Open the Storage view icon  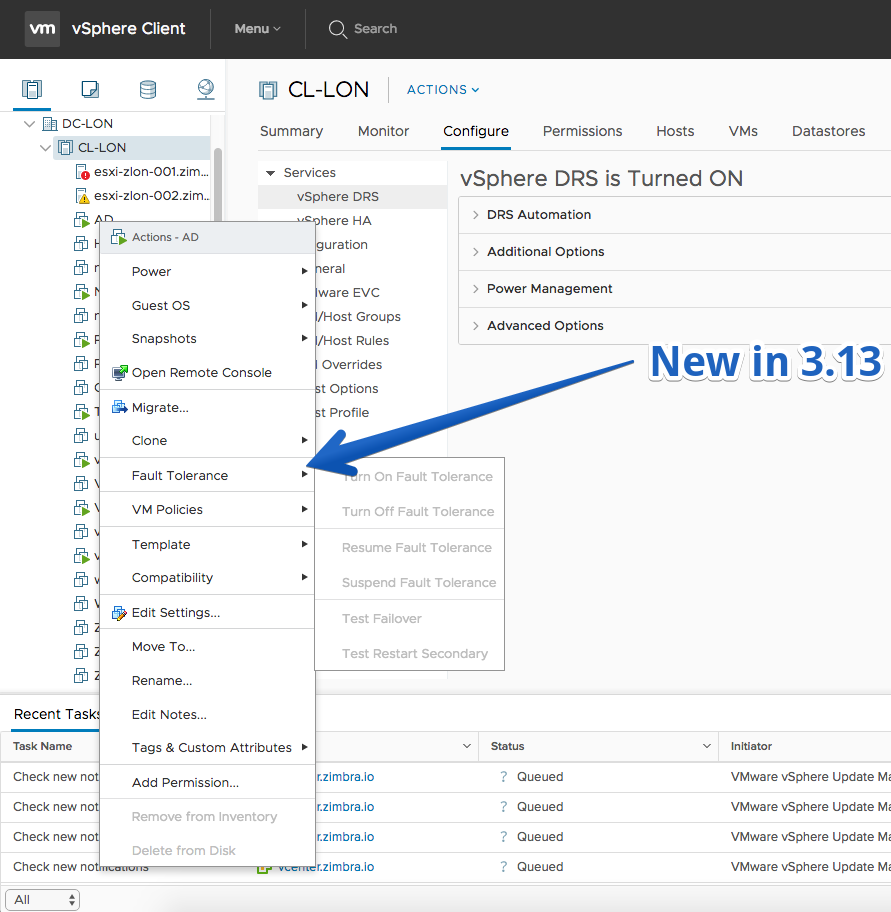point(148,90)
